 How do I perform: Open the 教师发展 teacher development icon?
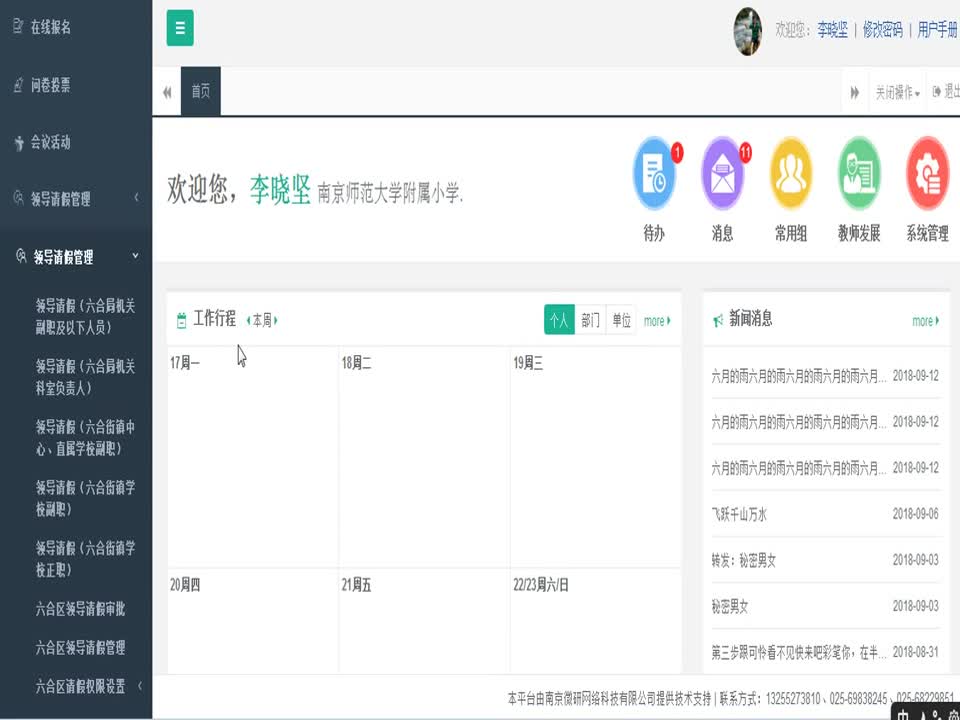pyautogui.click(x=858, y=175)
